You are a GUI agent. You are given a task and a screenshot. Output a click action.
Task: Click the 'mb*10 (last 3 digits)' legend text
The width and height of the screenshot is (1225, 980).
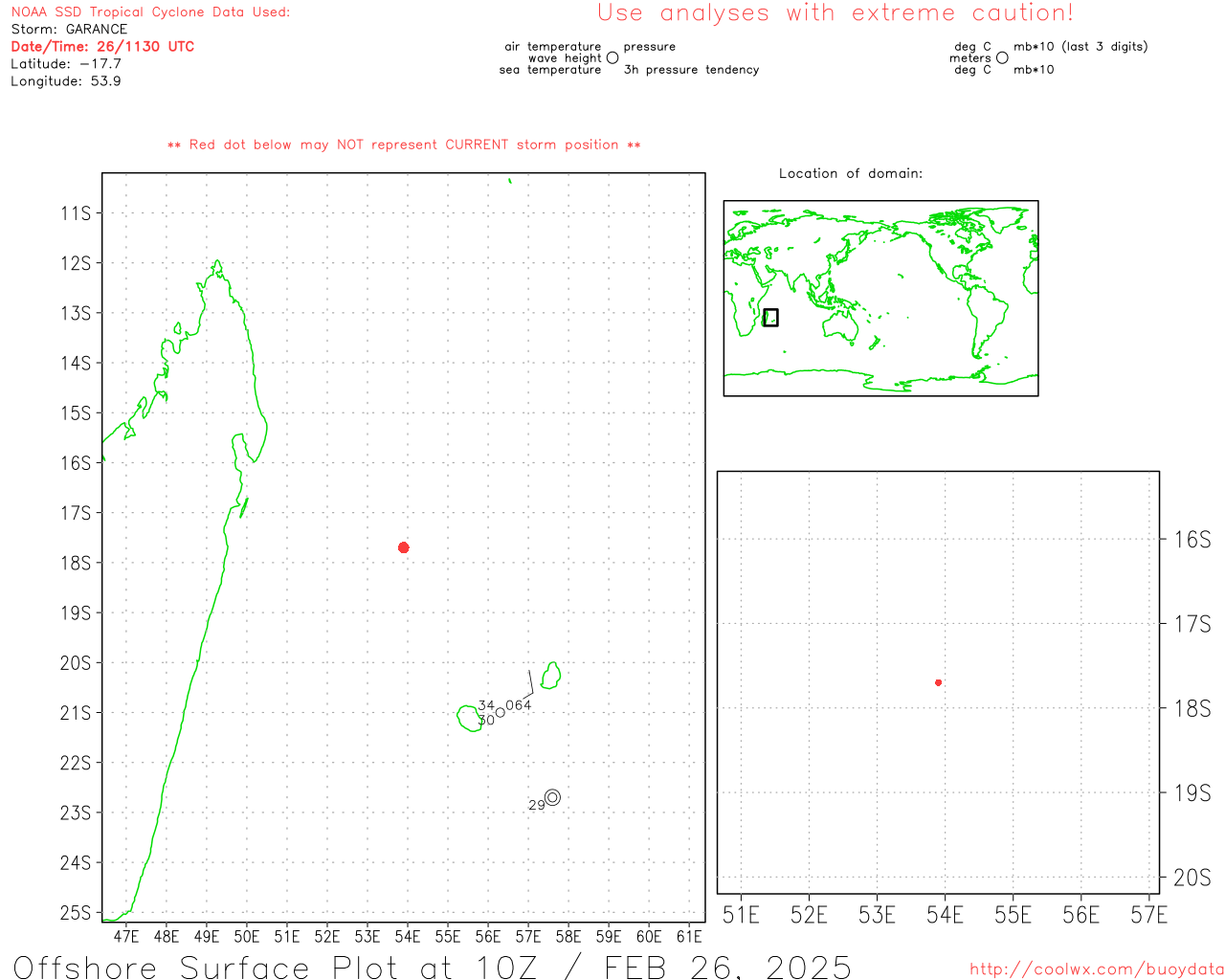click(x=1080, y=47)
